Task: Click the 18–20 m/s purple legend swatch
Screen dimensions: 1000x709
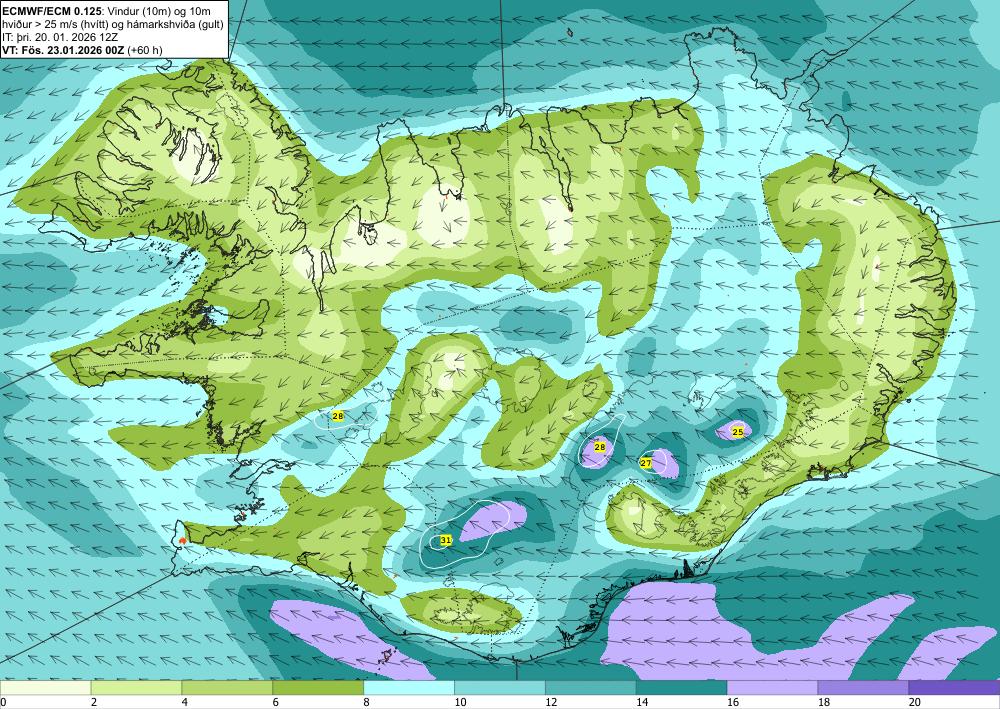Action: (863, 687)
